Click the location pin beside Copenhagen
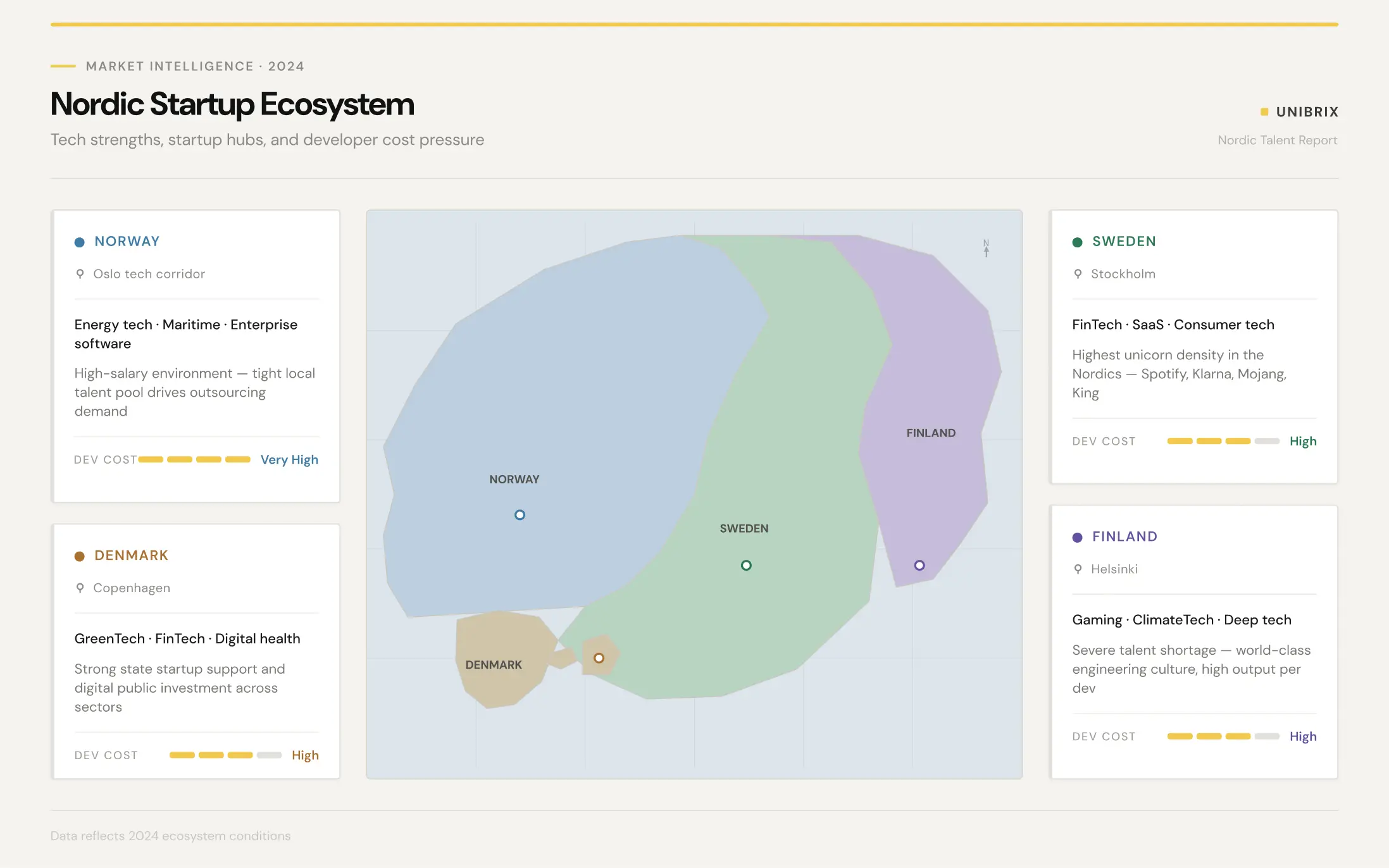 (x=80, y=588)
